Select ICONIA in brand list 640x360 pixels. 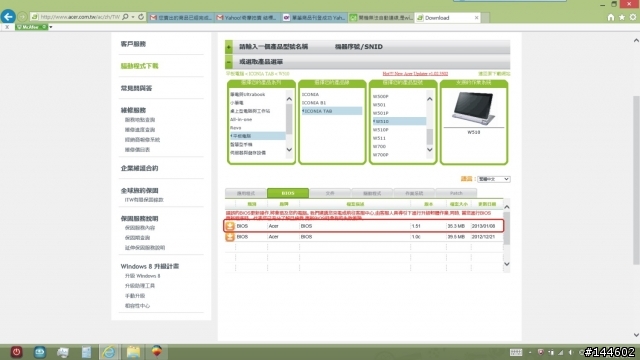click(x=310, y=94)
